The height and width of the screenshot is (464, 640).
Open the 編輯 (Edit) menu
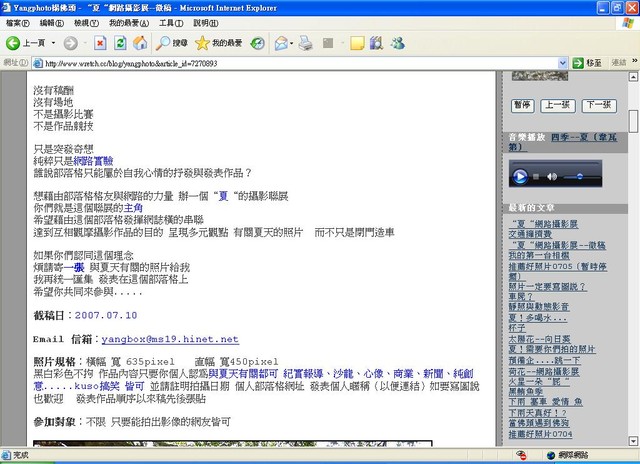pyautogui.click(x=51, y=23)
